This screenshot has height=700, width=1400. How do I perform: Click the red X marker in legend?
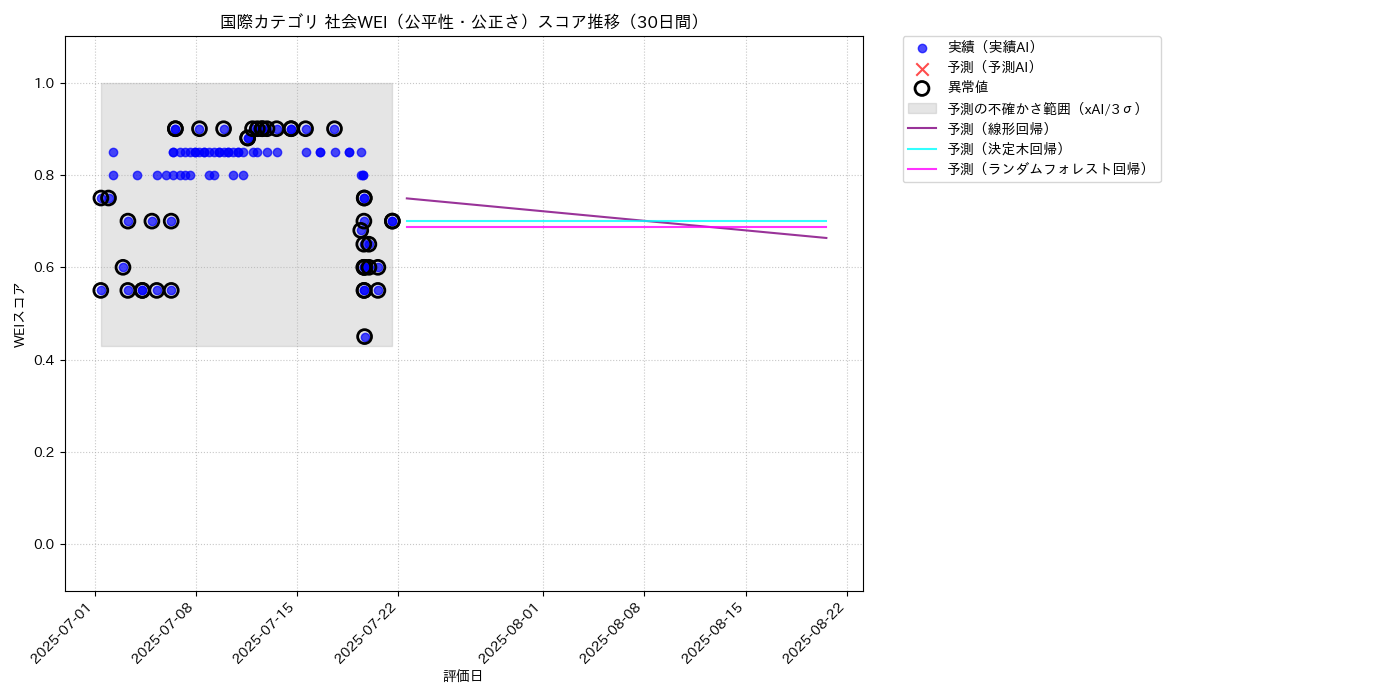(922, 68)
